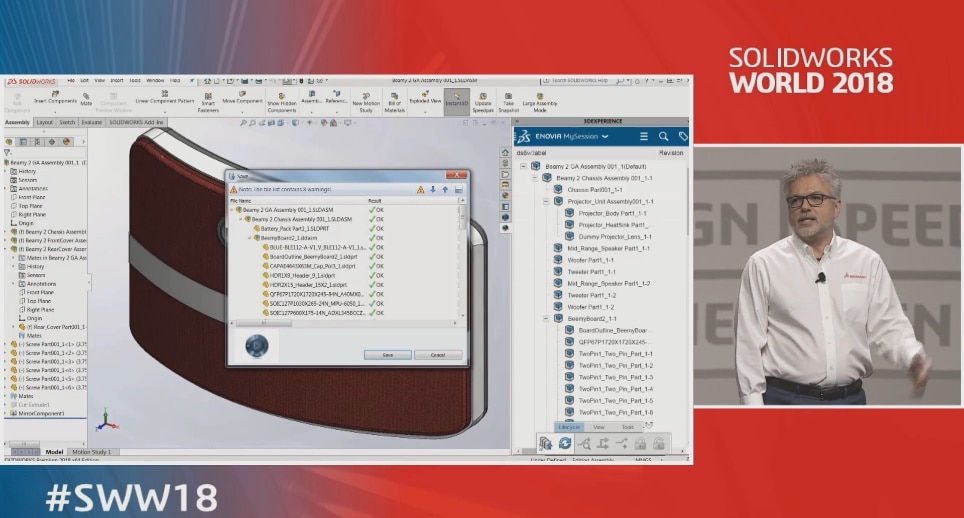Collapse Beamy 2 GA Assembly 001_1(Default) node

523,167
